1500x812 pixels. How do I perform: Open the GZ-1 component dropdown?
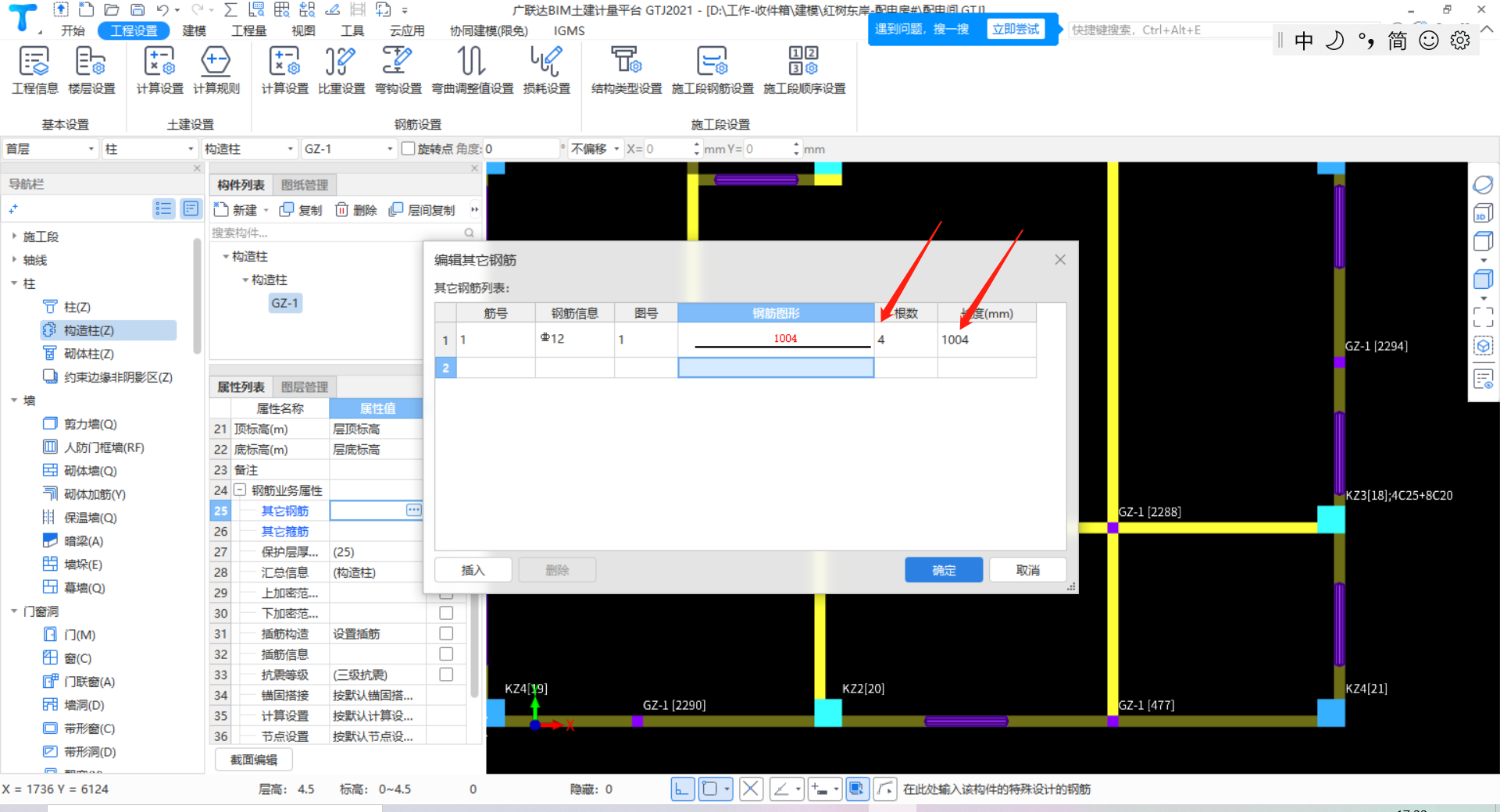348,148
